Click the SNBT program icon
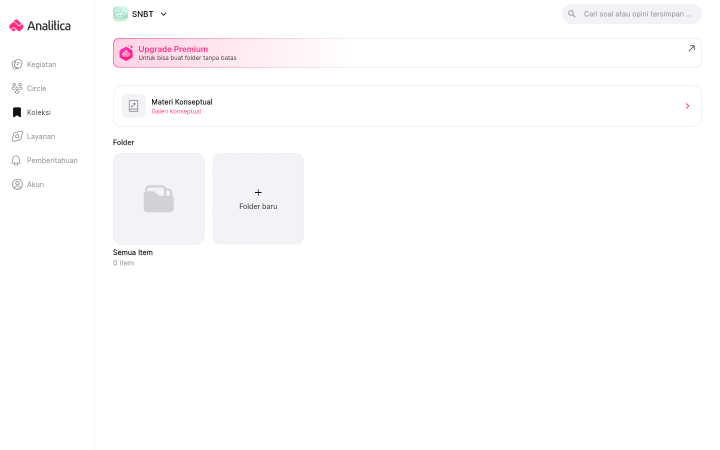 coord(120,14)
